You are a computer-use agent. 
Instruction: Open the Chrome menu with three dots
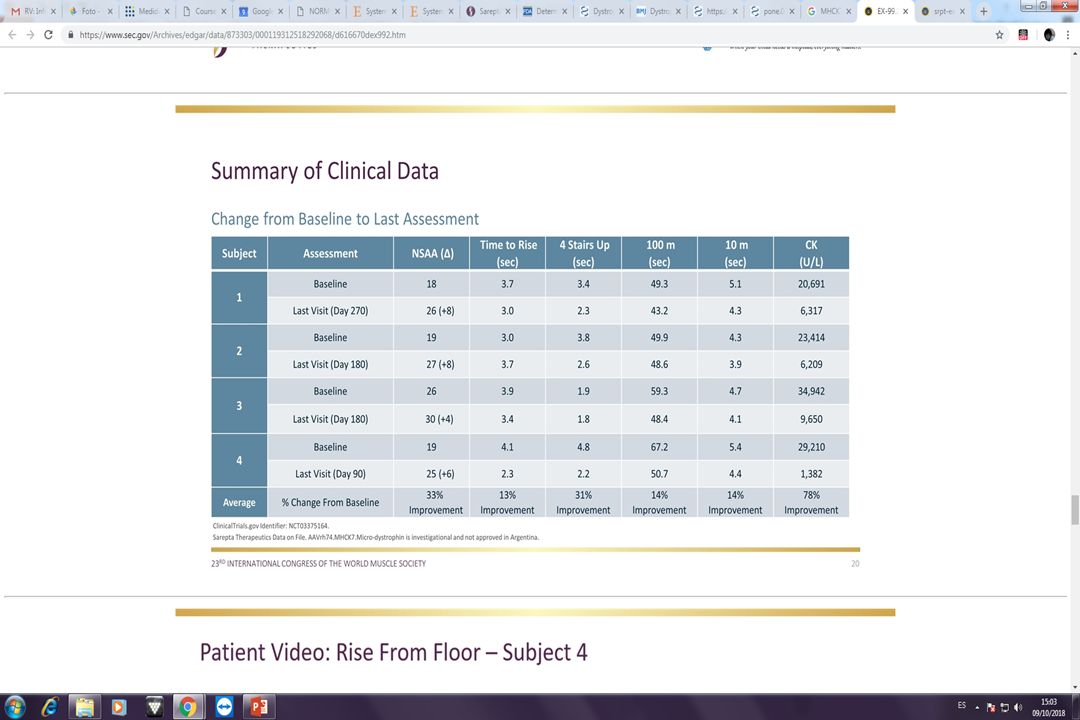(x=1068, y=34)
